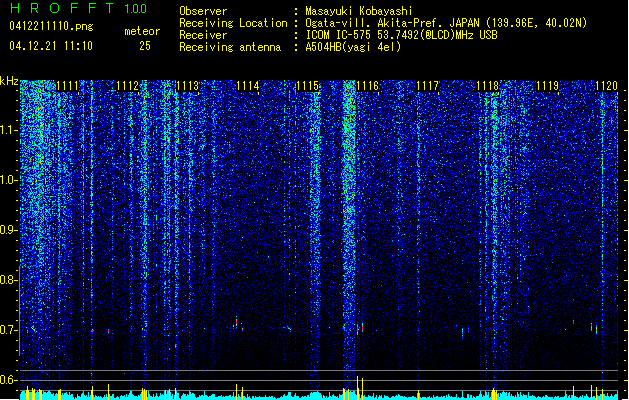Click the 'Receiving Location' label
The image size is (629, 400).
coord(233,23)
